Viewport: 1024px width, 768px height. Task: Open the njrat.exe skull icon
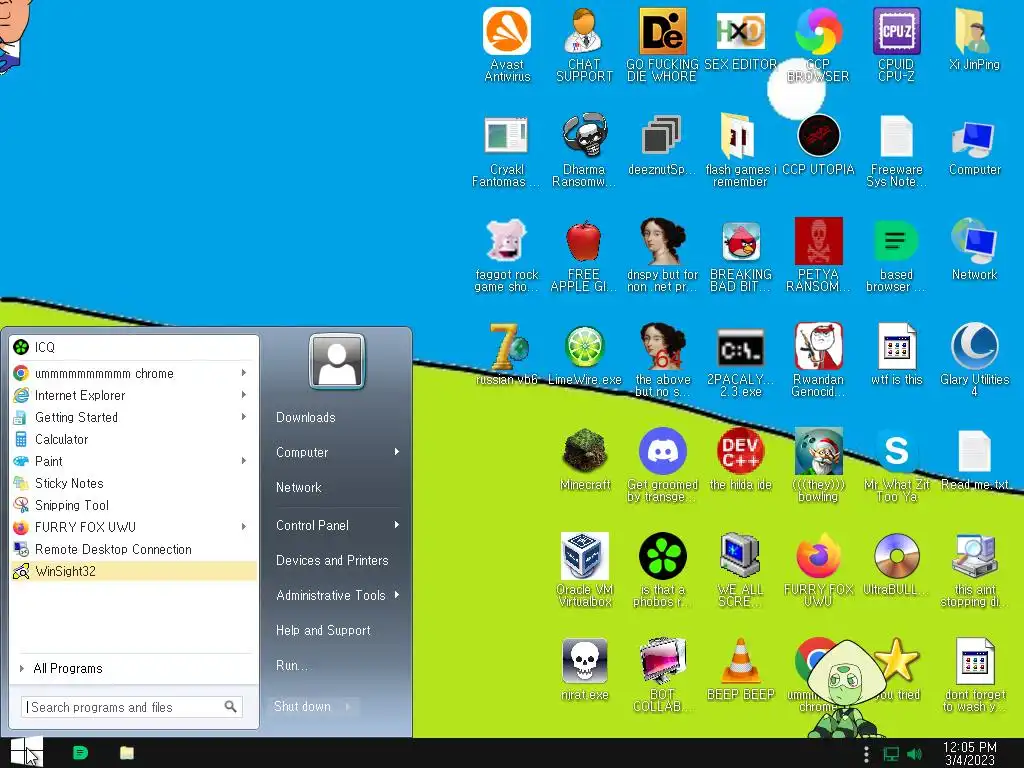click(x=585, y=670)
